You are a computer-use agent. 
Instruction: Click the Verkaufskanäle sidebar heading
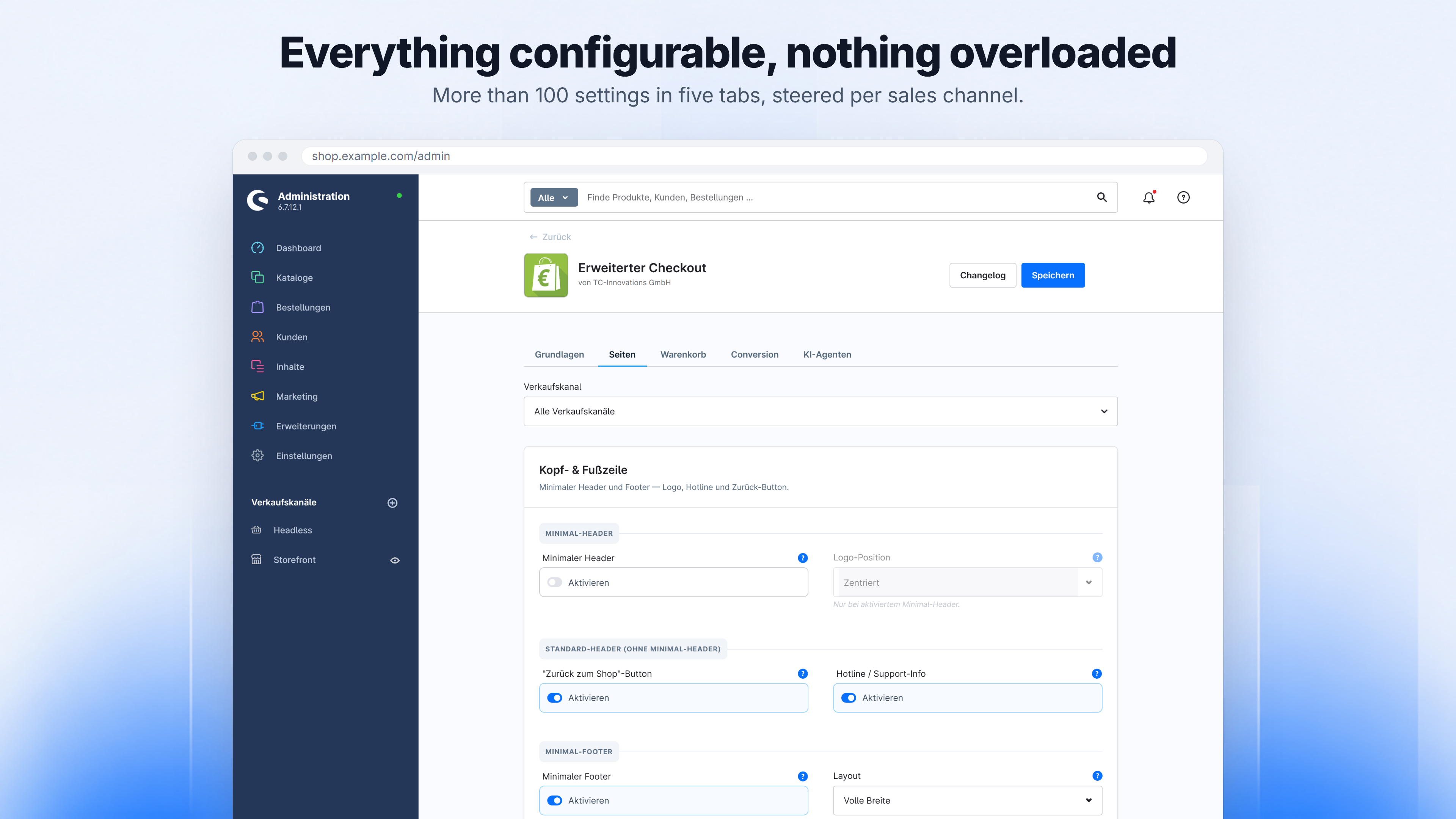click(284, 502)
